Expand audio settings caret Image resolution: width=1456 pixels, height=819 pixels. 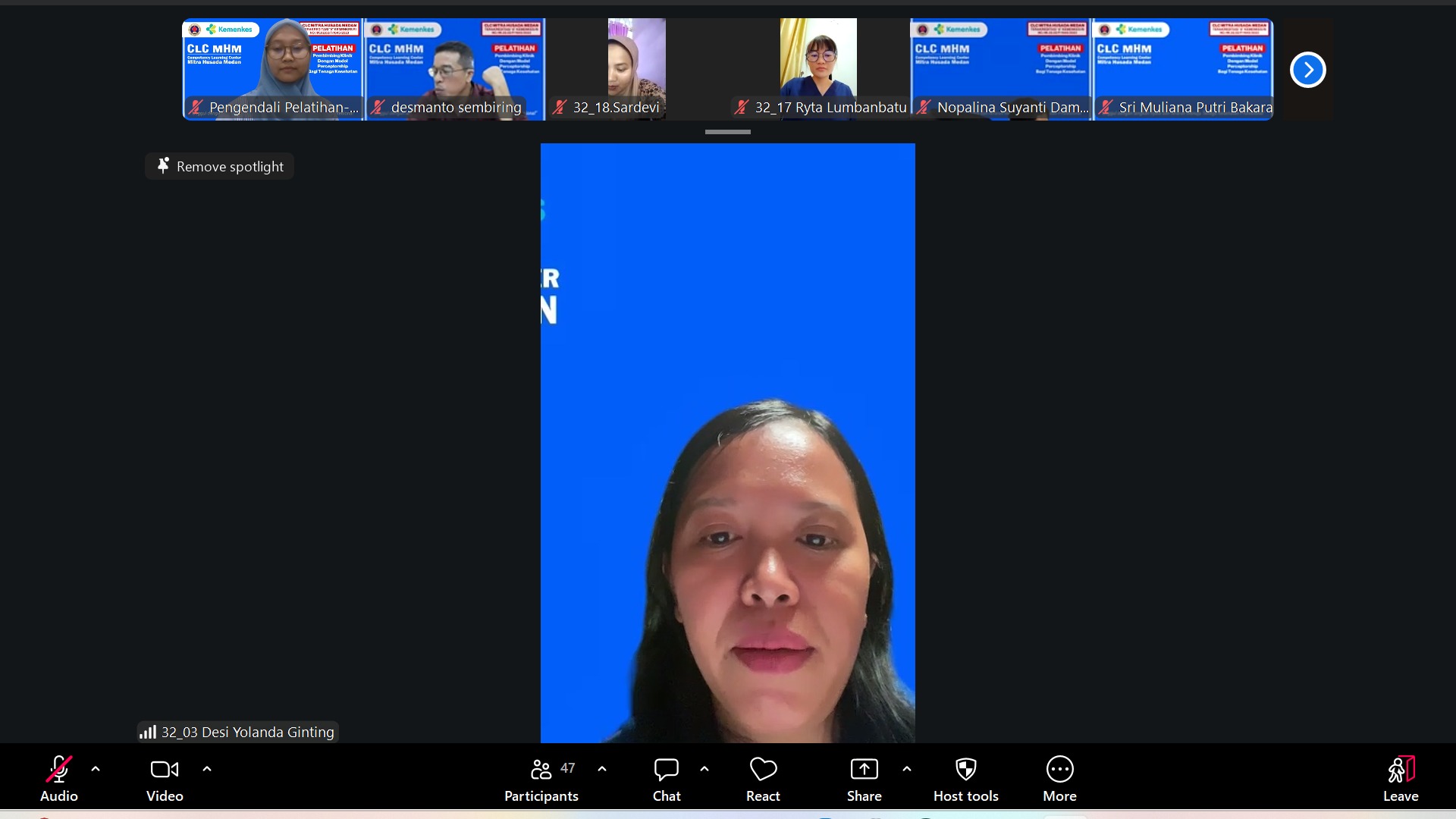coord(96,769)
